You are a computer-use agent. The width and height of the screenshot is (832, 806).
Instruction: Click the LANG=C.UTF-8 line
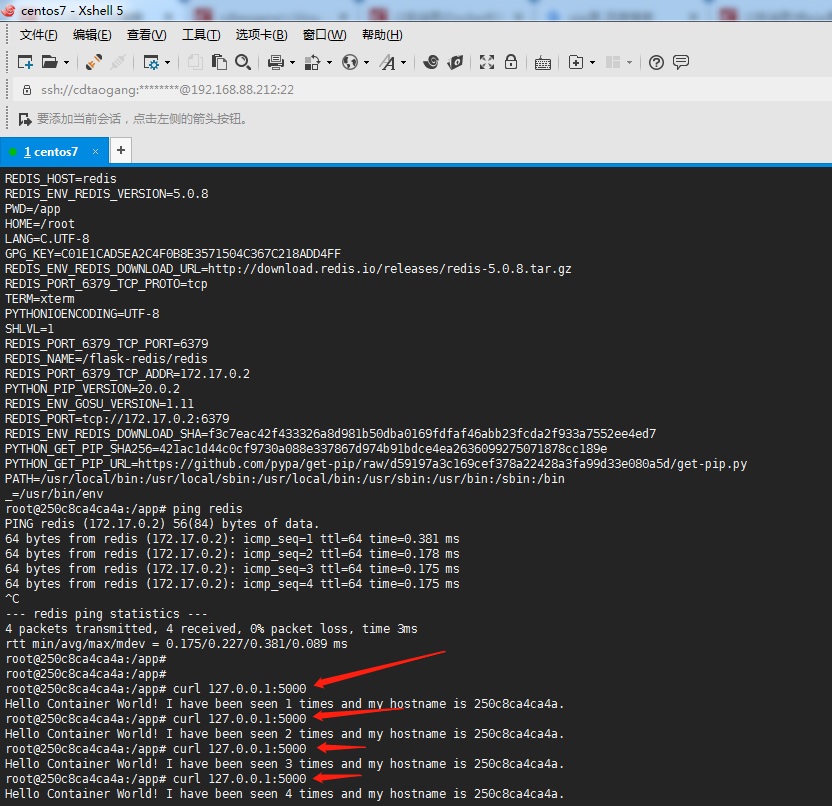pos(47,239)
